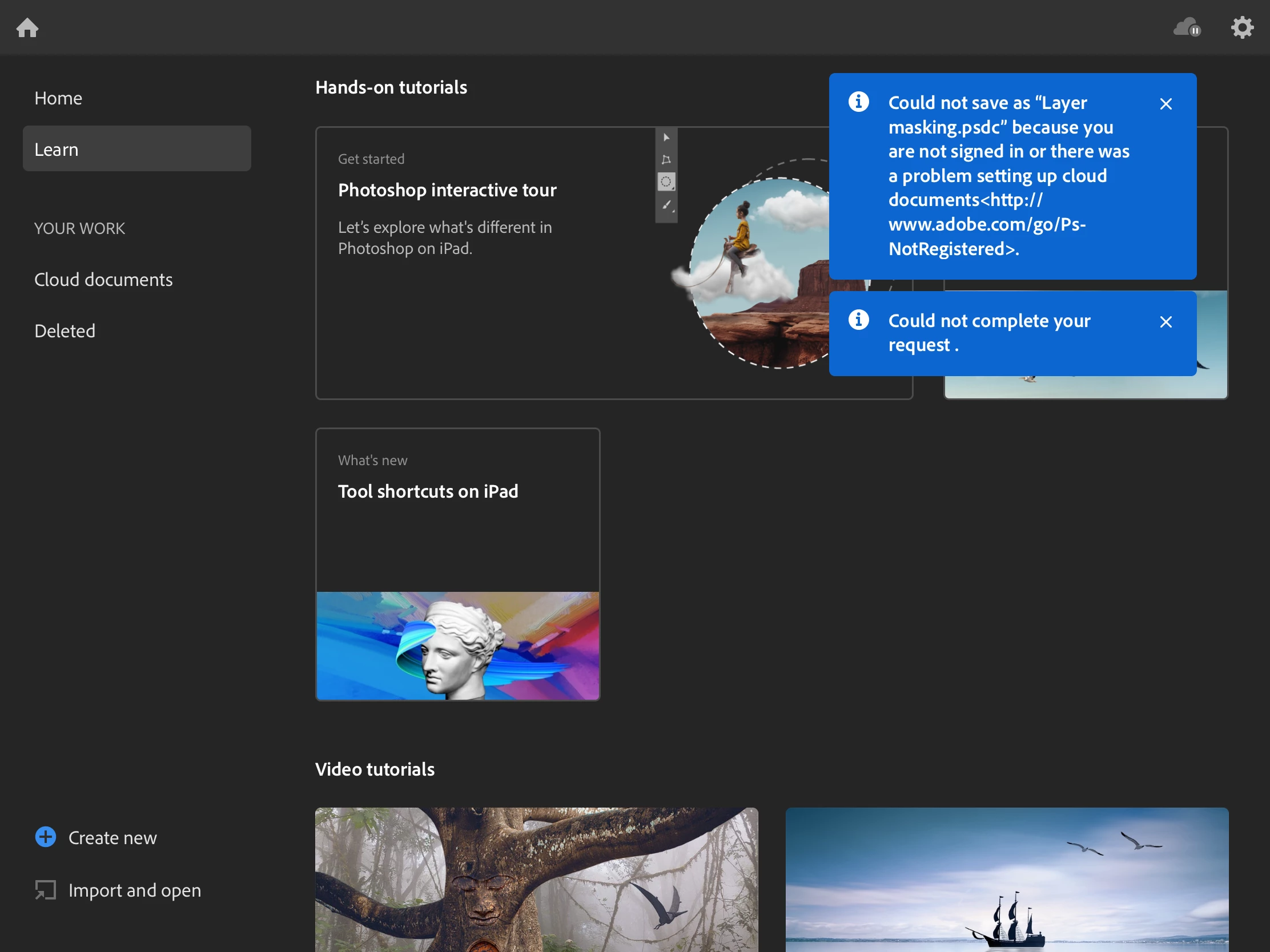Click the info icon on Layer masking alert
1270x952 pixels.
859,102
